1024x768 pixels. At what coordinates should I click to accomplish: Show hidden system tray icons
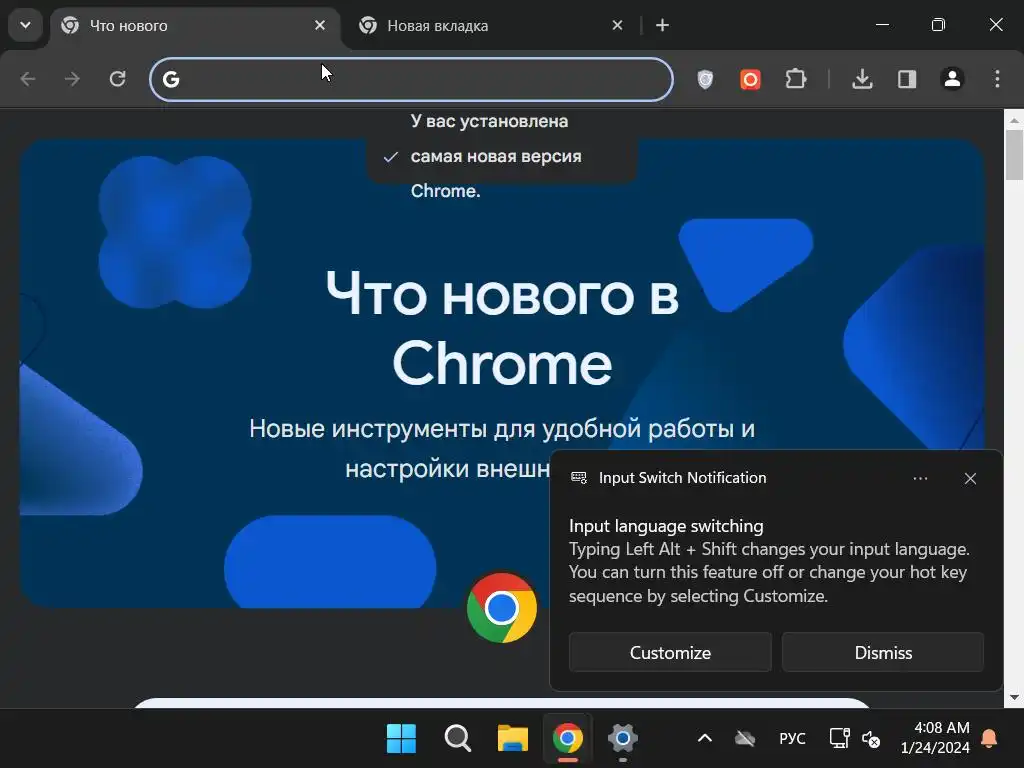tap(705, 739)
